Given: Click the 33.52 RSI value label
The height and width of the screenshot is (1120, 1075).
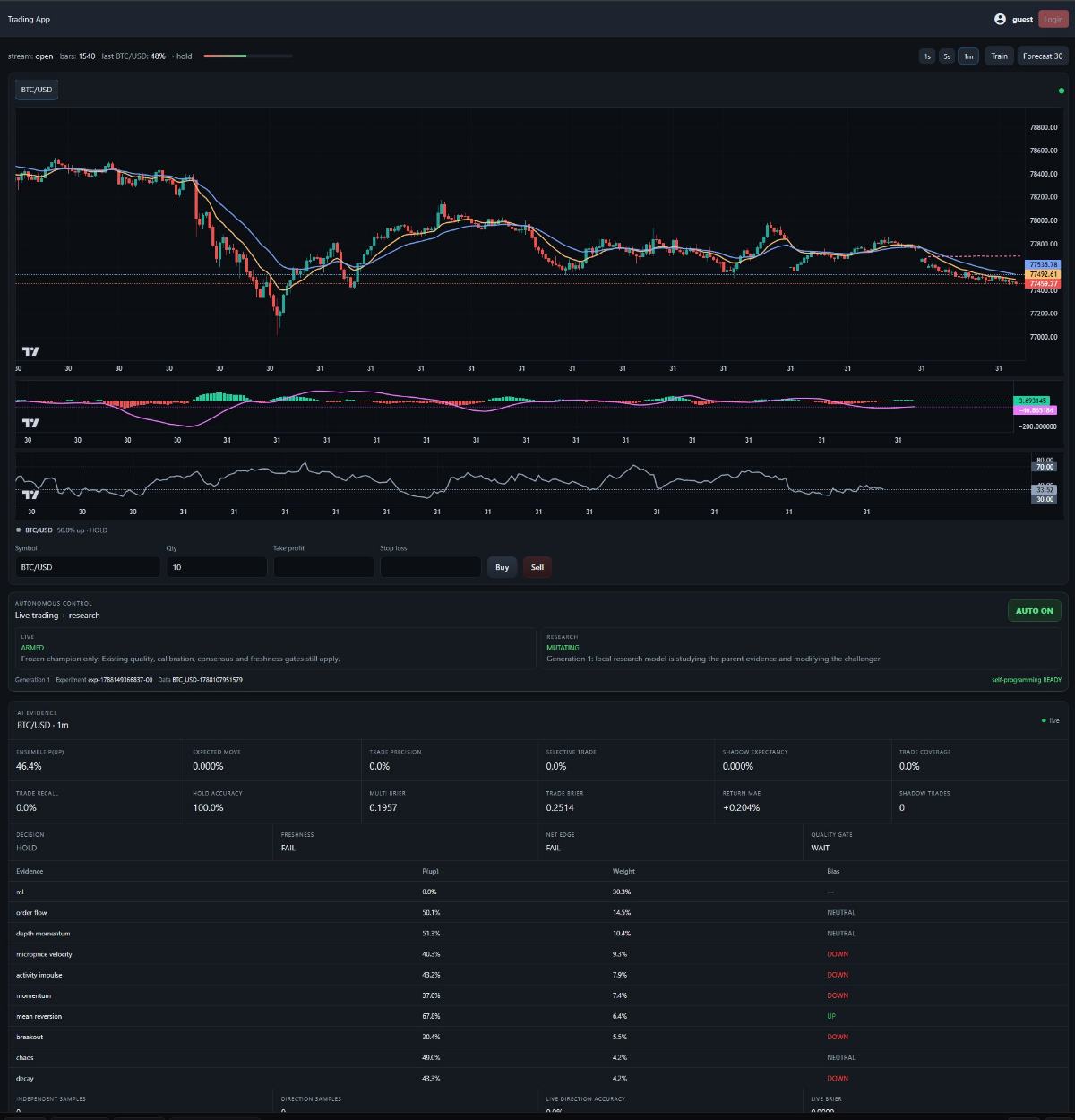Looking at the screenshot, I should 1045,490.
